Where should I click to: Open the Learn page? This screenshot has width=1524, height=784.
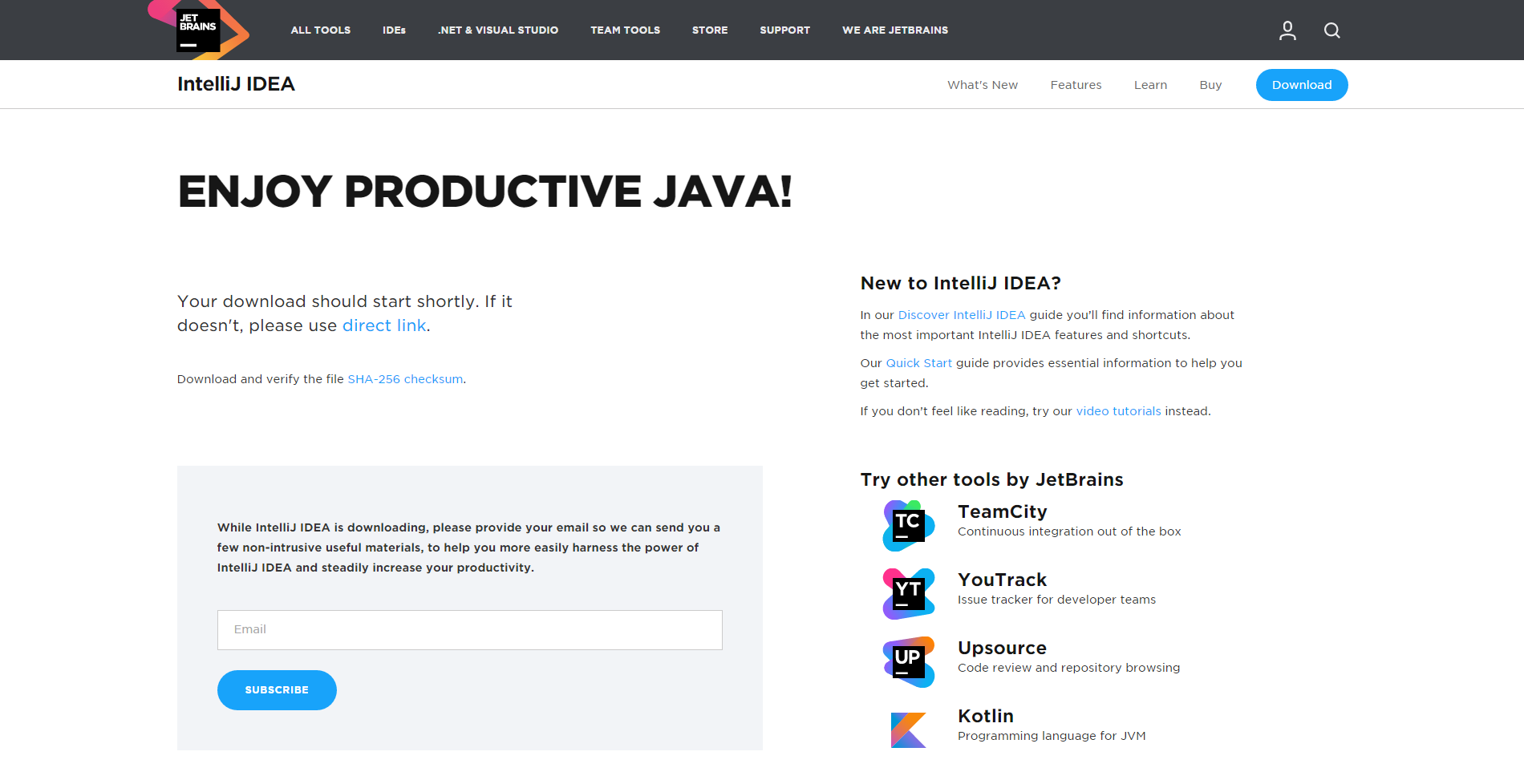(x=1150, y=85)
